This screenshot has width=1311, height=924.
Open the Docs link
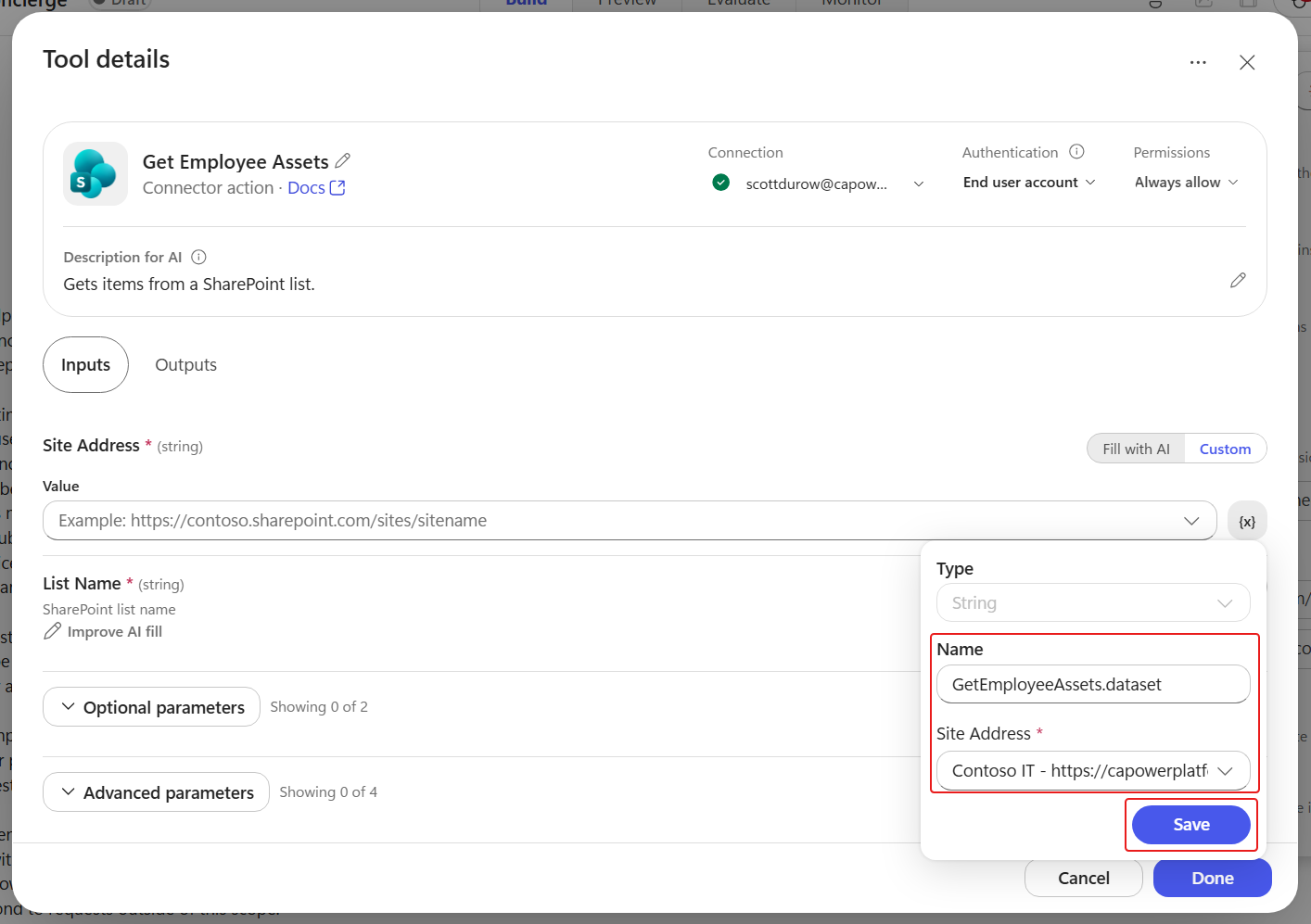316,187
